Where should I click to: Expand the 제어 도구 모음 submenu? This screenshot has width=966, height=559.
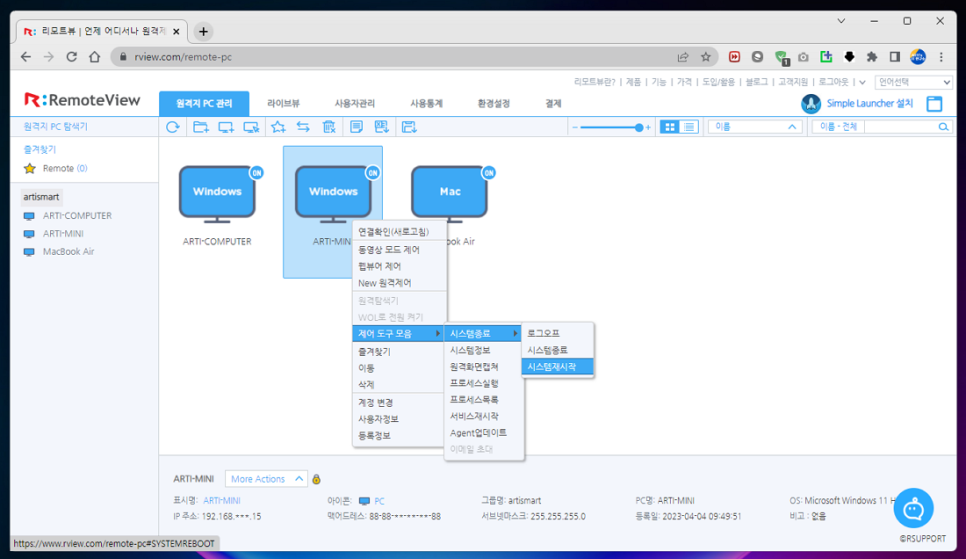[399, 333]
